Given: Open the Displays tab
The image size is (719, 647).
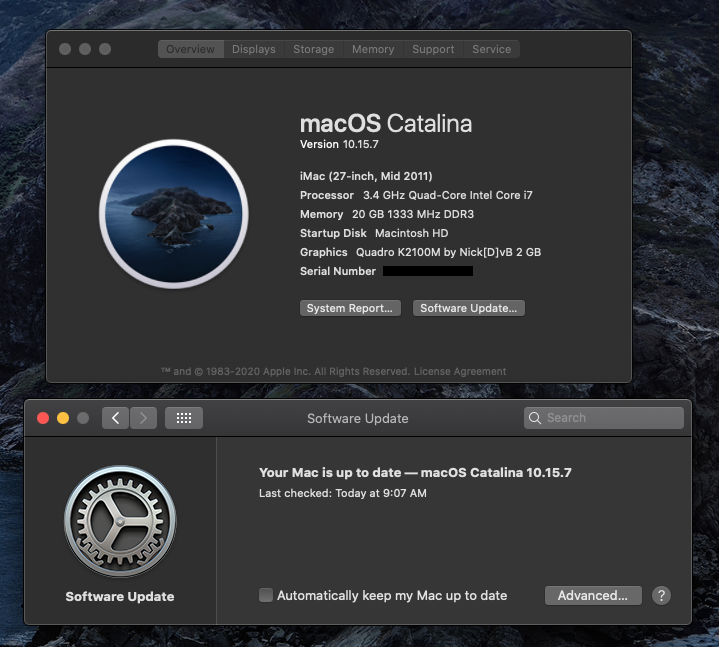Looking at the screenshot, I should pyautogui.click(x=254, y=49).
